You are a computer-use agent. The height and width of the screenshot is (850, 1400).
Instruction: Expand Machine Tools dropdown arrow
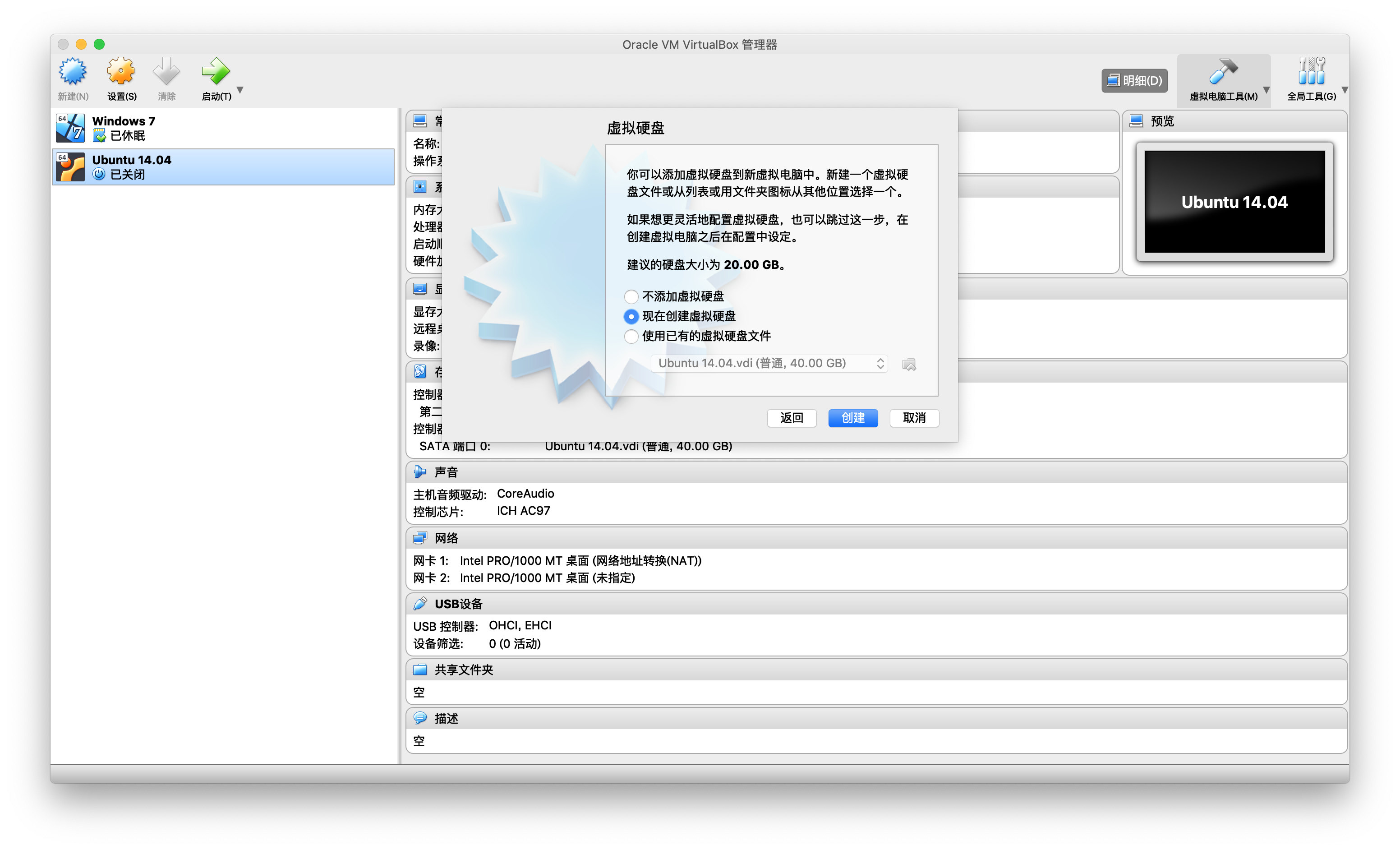click(1266, 90)
